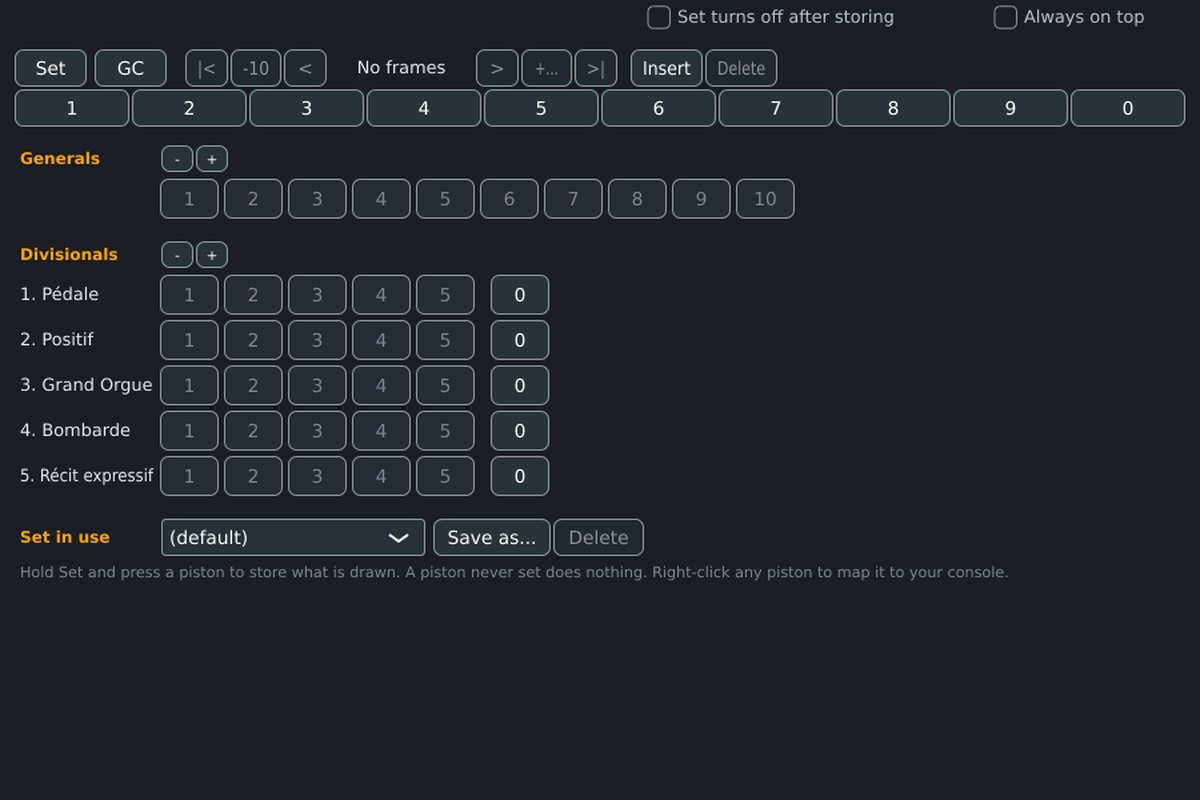Go back ten frames with -10 button
The height and width of the screenshot is (800, 1200).
pos(256,68)
